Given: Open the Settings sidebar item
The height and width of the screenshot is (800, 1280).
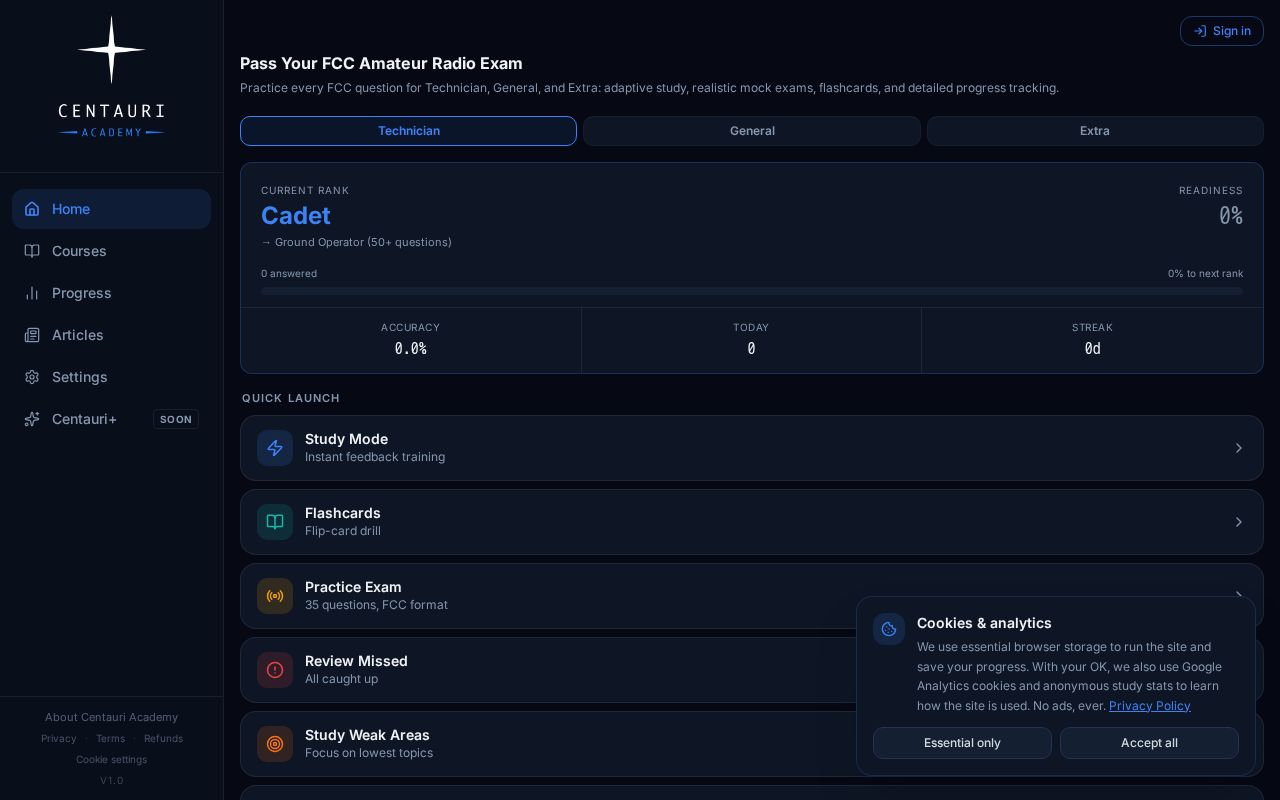Looking at the screenshot, I should click(111, 377).
